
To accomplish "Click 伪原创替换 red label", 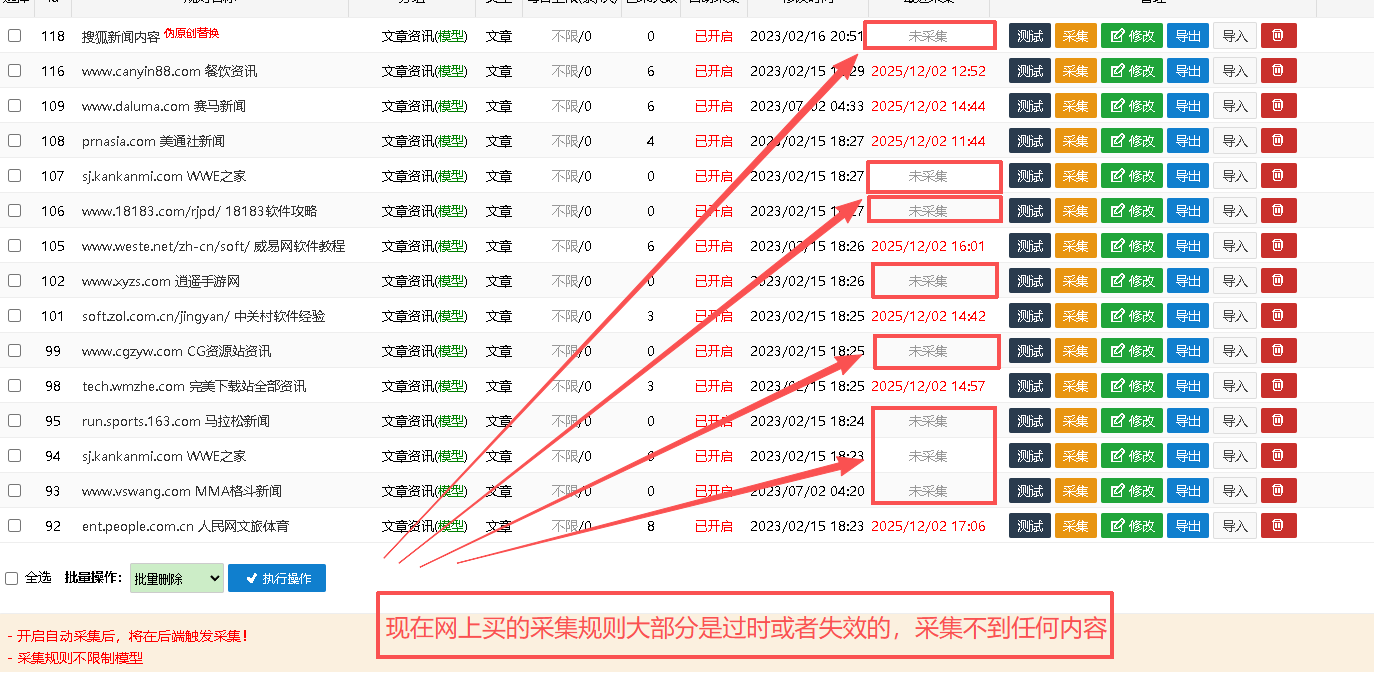I will coord(191,33).
